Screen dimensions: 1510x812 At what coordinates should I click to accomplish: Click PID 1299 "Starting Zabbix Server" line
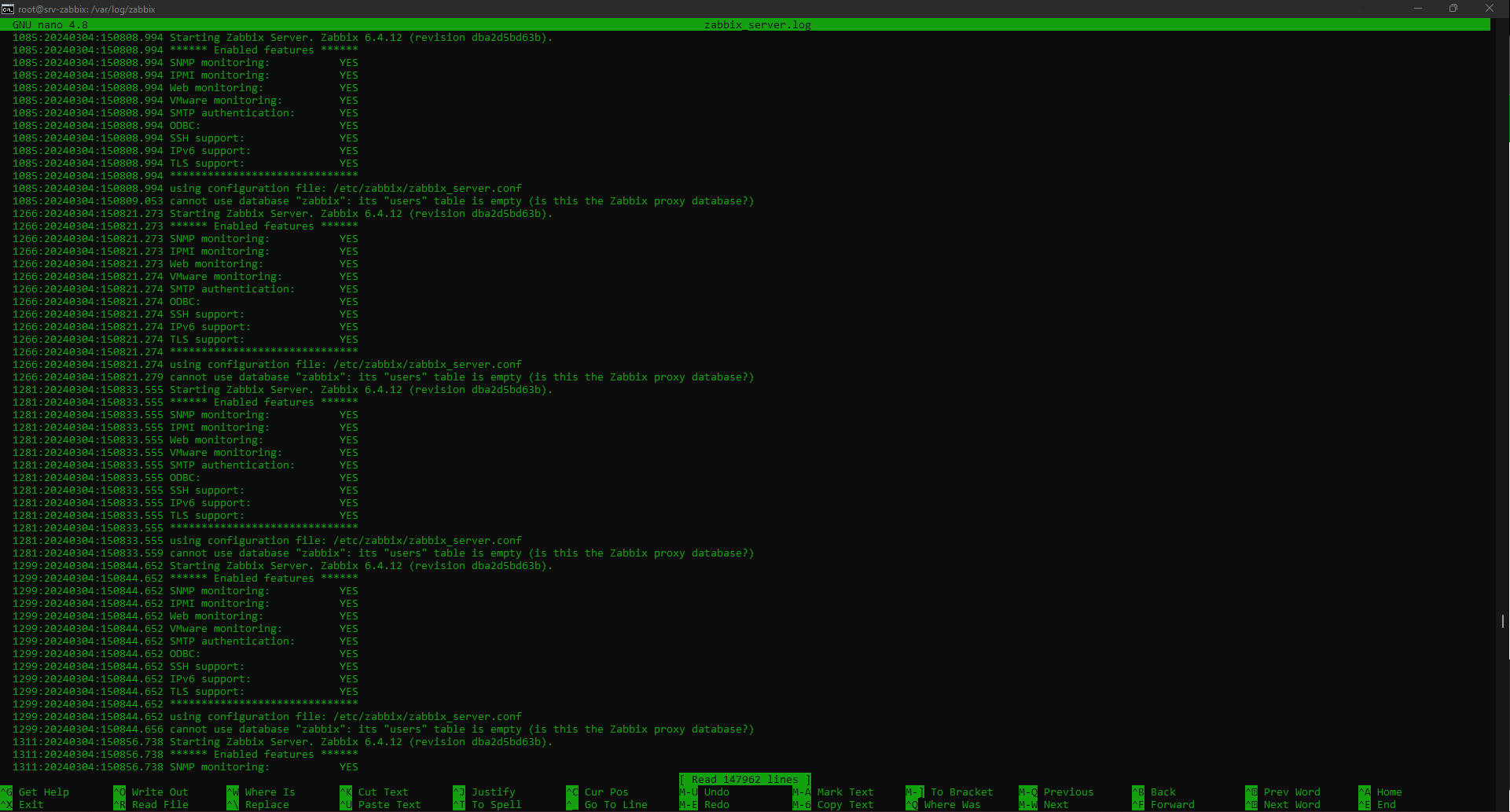[x=283, y=566]
